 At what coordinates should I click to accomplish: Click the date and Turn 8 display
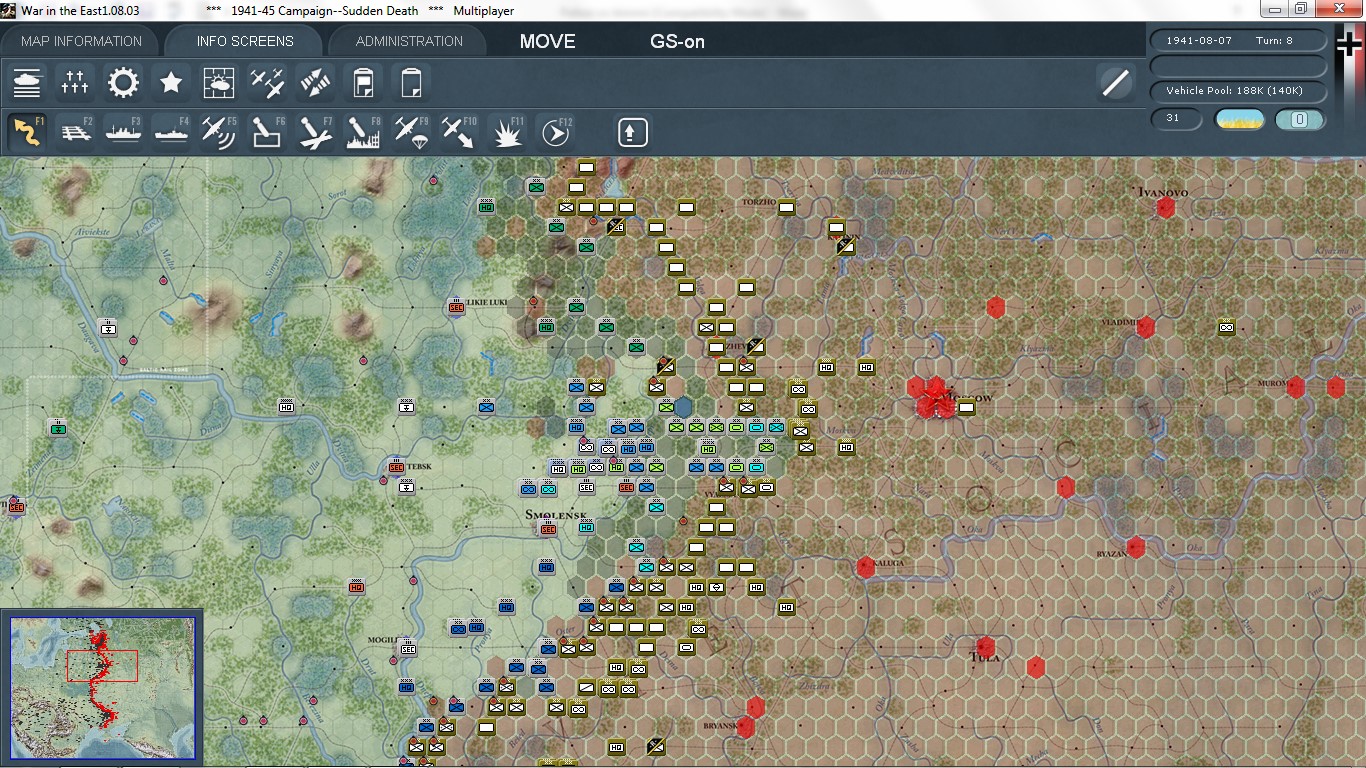point(1239,41)
